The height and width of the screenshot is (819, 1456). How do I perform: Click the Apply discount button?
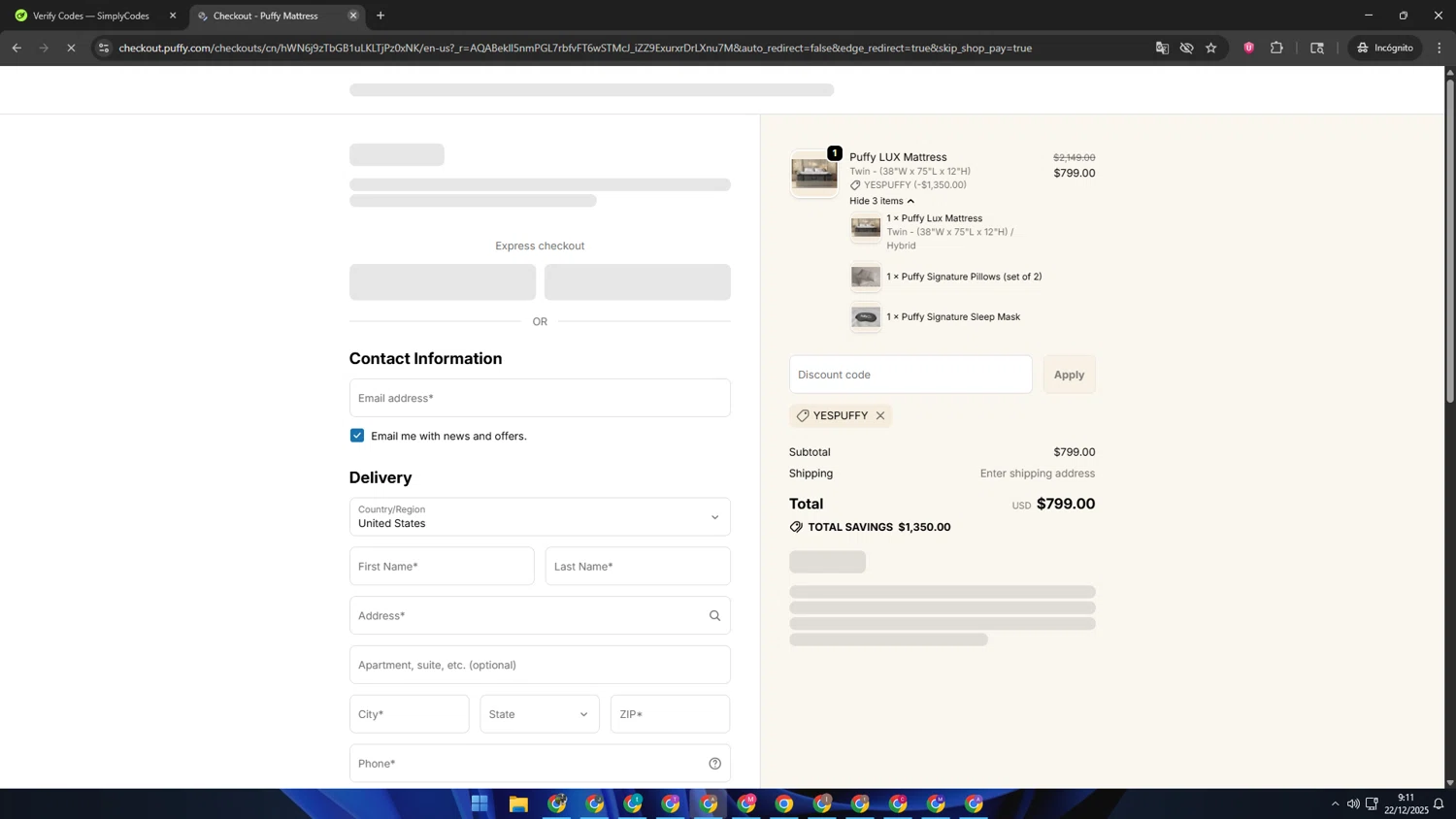pyautogui.click(x=1069, y=375)
